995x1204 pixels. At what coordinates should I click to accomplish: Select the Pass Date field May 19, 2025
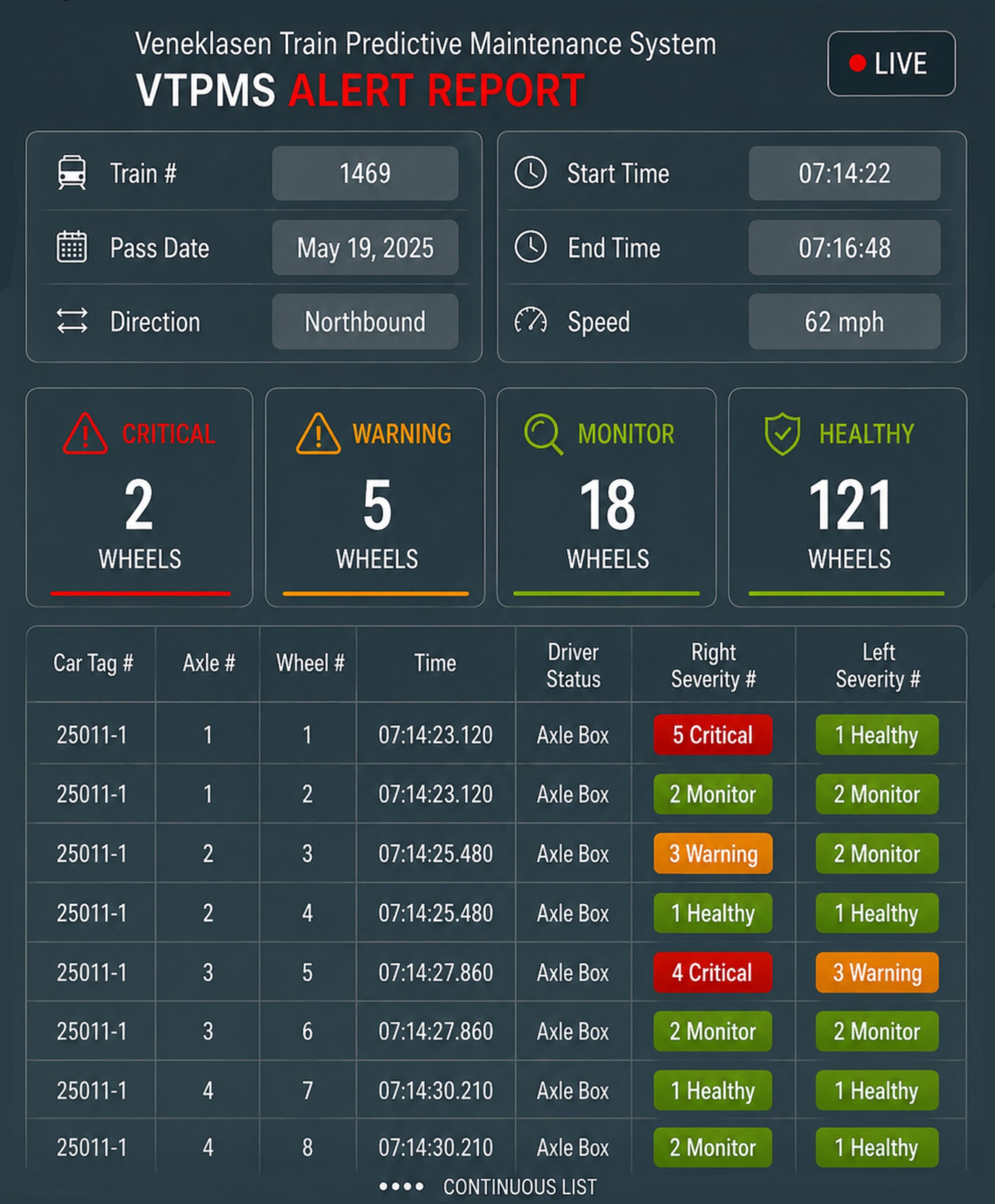tap(365, 247)
